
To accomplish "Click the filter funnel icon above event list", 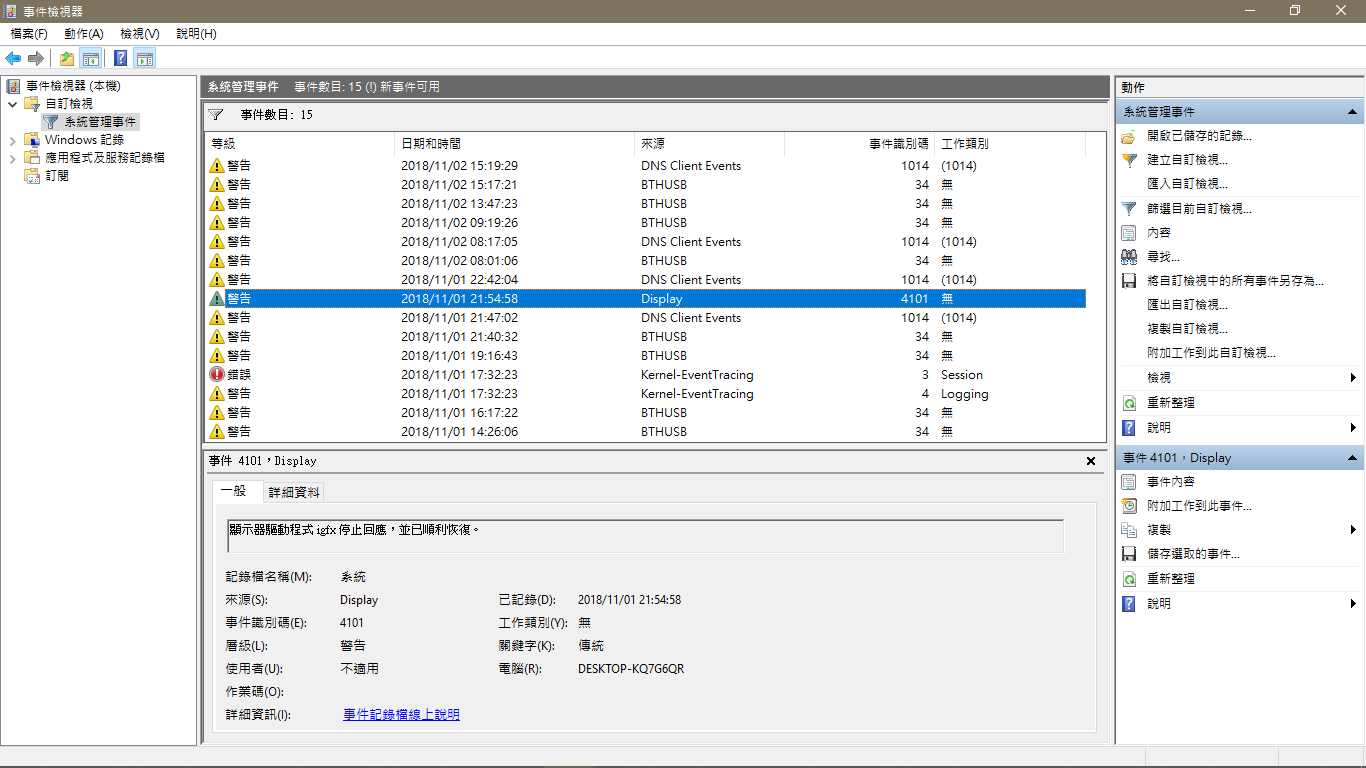I will (215, 114).
